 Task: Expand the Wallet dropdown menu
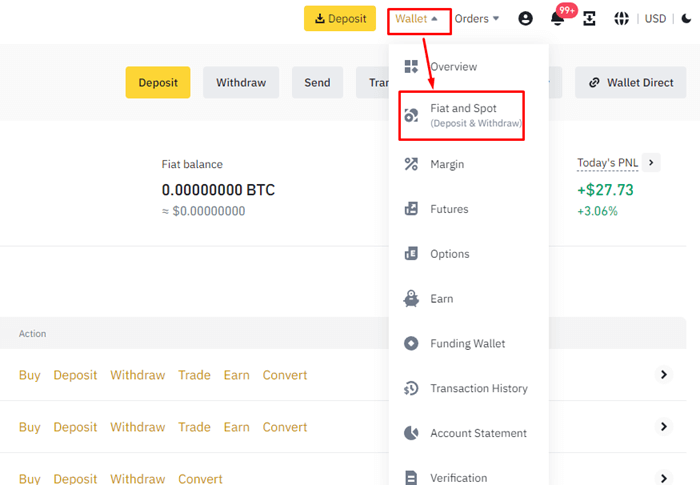pos(418,19)
